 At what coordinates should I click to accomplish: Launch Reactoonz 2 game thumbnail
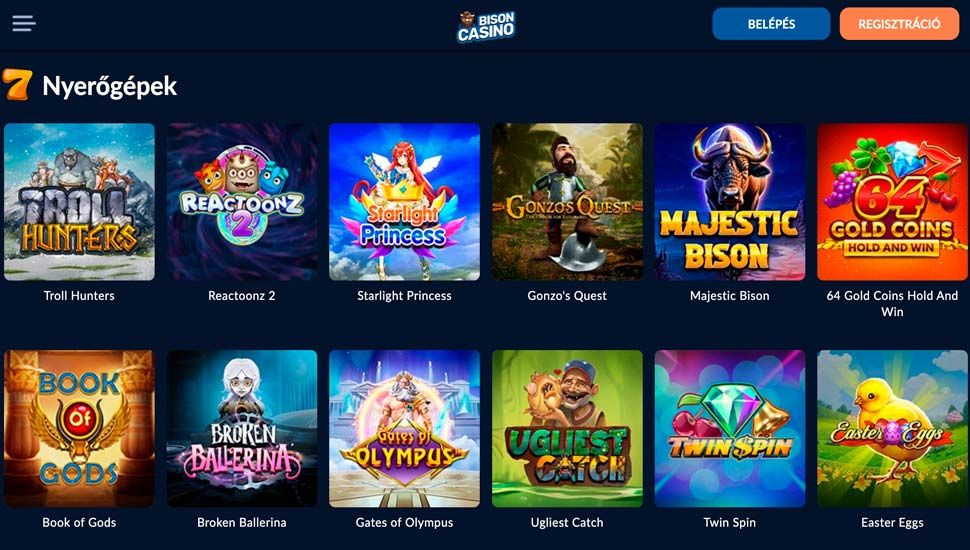pyautogui.click(x=242, y=202)
